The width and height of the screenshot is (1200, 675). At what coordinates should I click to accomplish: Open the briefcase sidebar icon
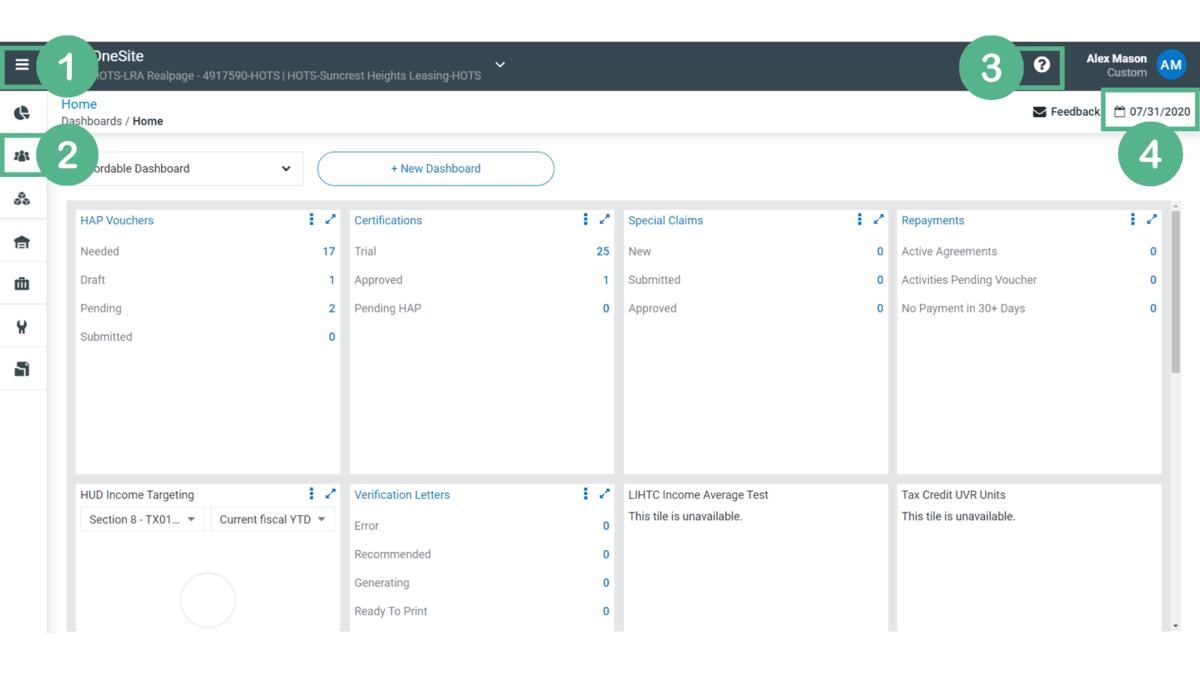22,284
